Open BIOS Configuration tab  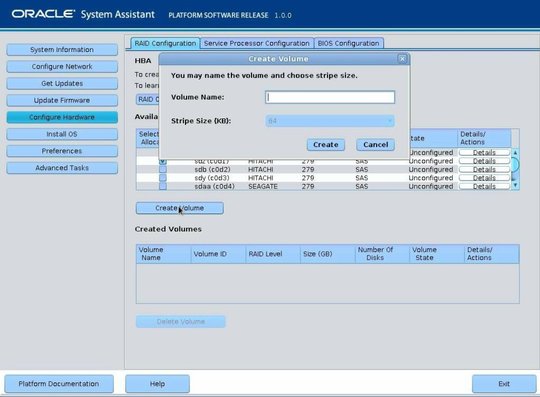coord(349,43)
